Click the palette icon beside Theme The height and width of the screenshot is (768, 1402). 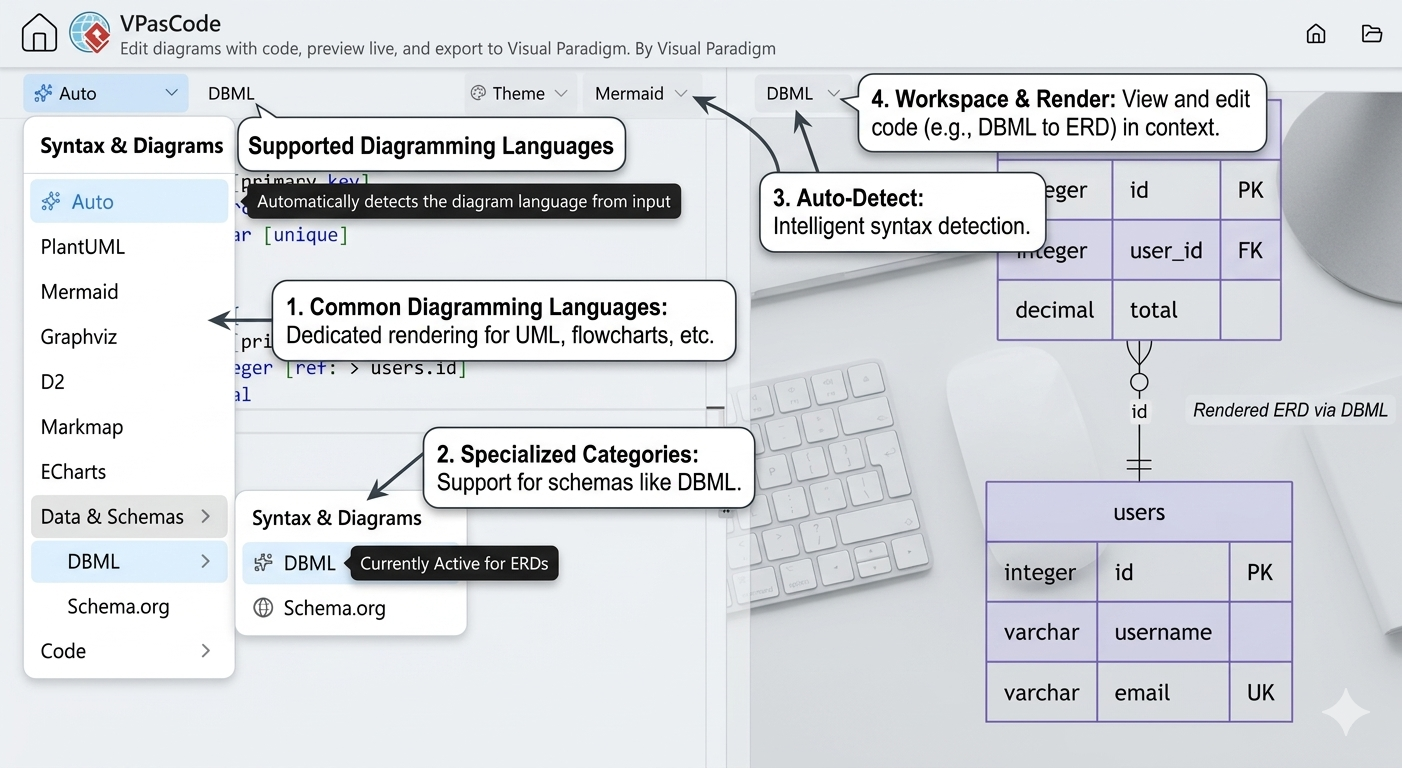[478, 93]
